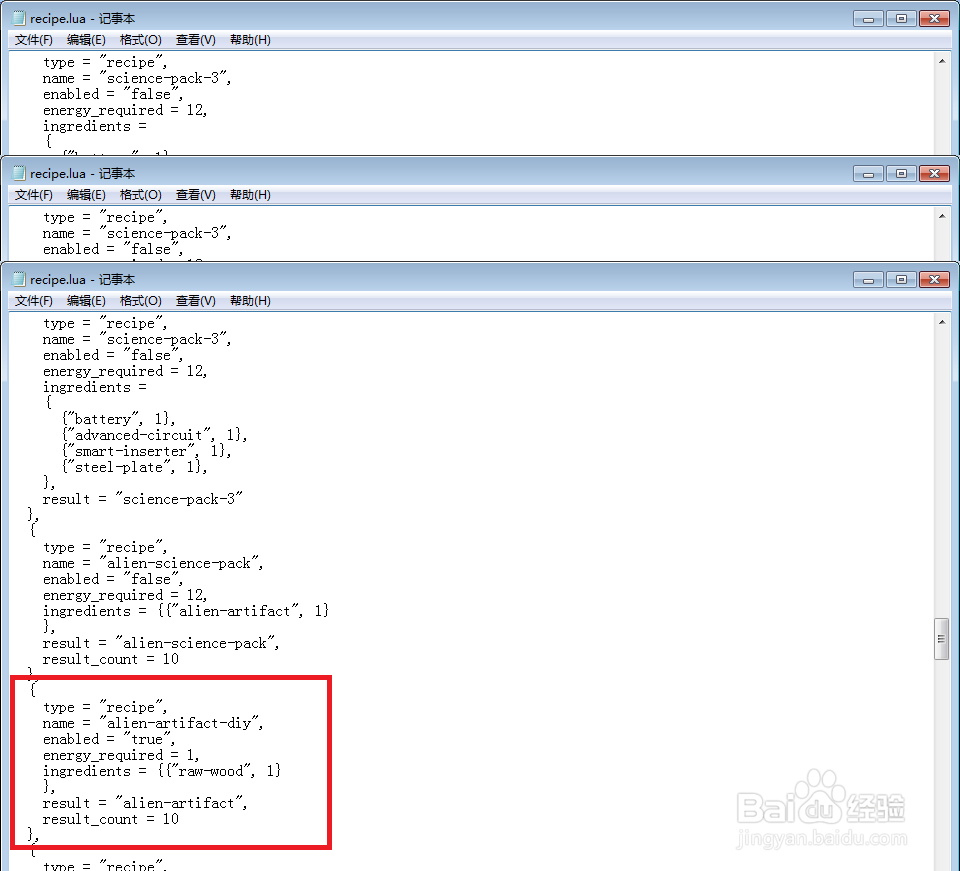Open View menu in topmost background Notepad window

(x=195, y=40)
